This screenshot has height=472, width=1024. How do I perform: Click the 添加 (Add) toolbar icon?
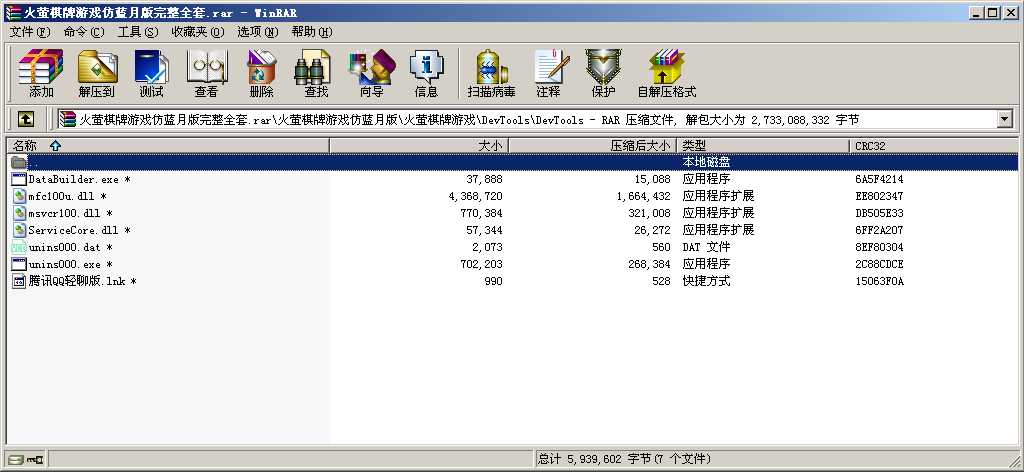(x=41, y=66)
